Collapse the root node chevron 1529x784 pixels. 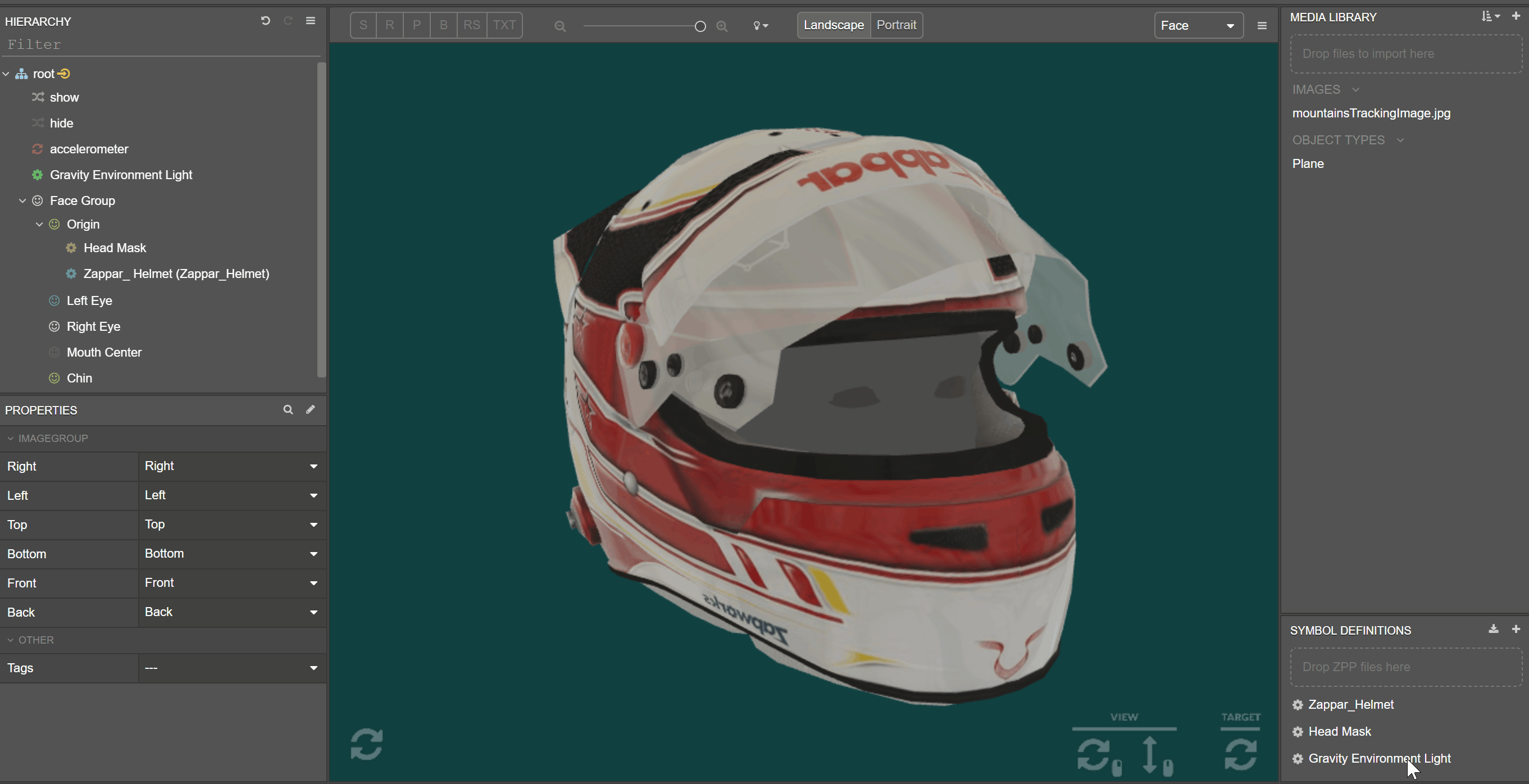click(6, 74)
